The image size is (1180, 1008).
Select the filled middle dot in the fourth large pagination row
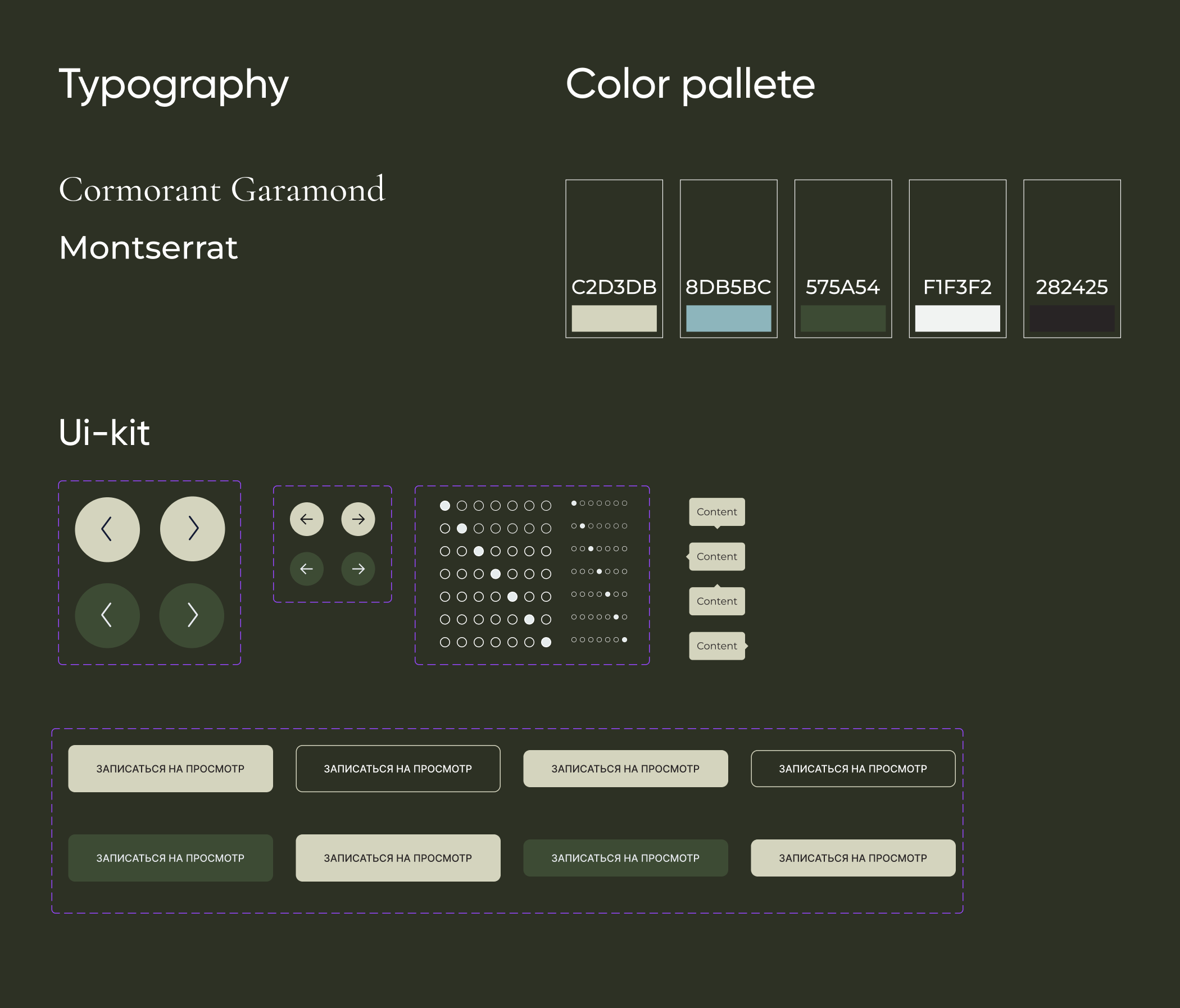pos(496,574)
